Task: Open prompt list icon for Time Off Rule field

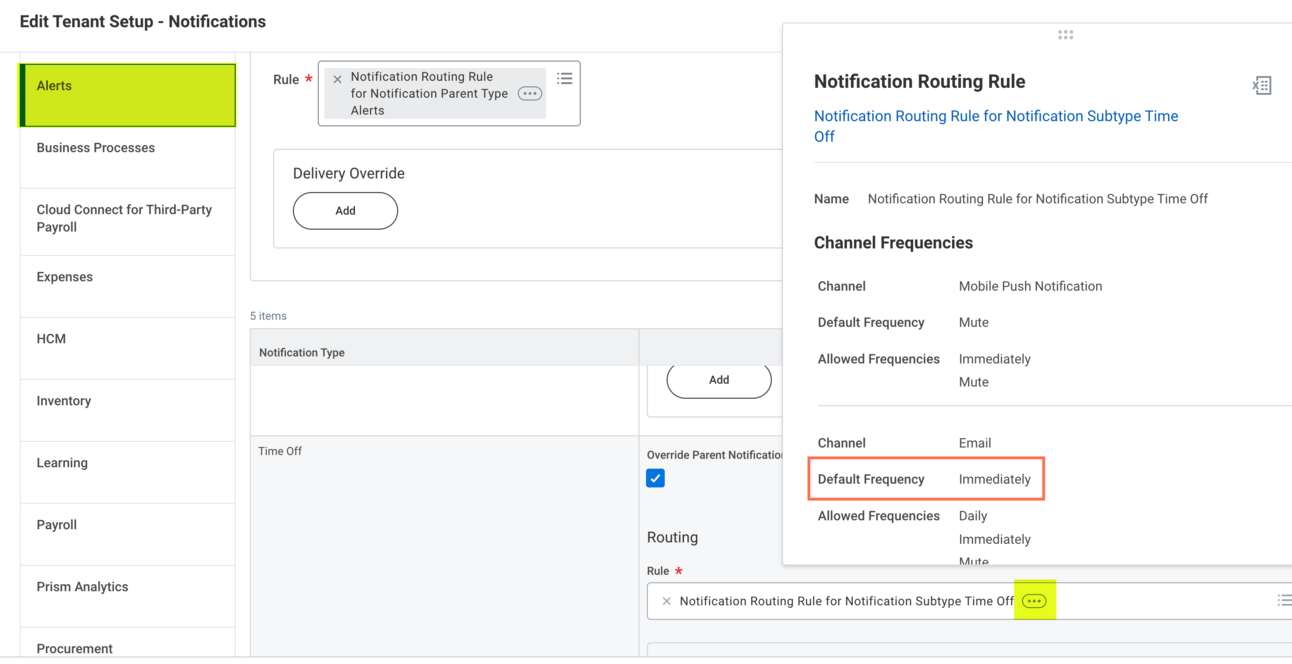Action: pos(1283,600)
